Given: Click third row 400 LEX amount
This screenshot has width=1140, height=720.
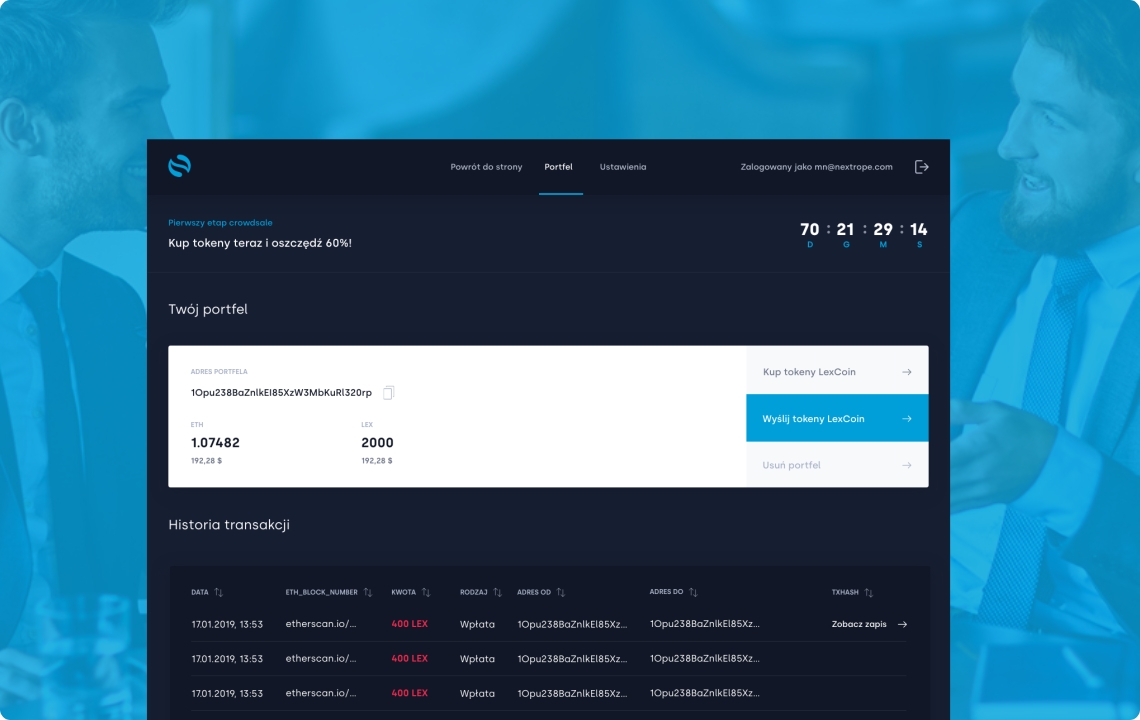Looking at the screenshot, I should (x=409, y=693).
